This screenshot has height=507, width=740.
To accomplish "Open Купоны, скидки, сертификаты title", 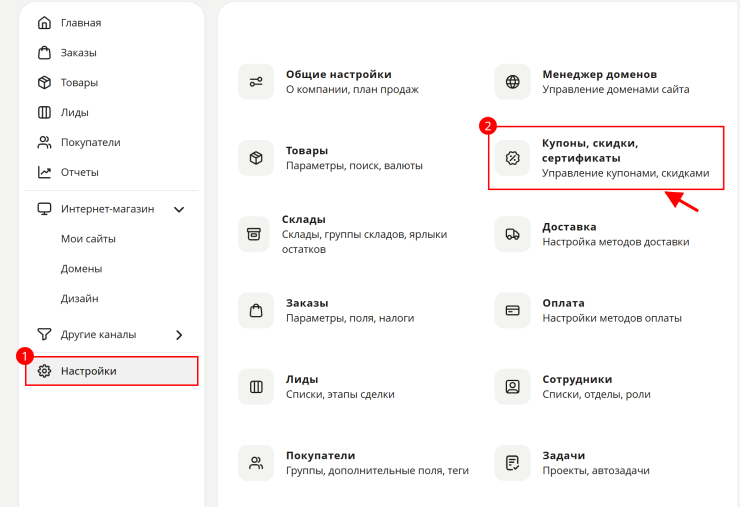I will click(590, 151).
